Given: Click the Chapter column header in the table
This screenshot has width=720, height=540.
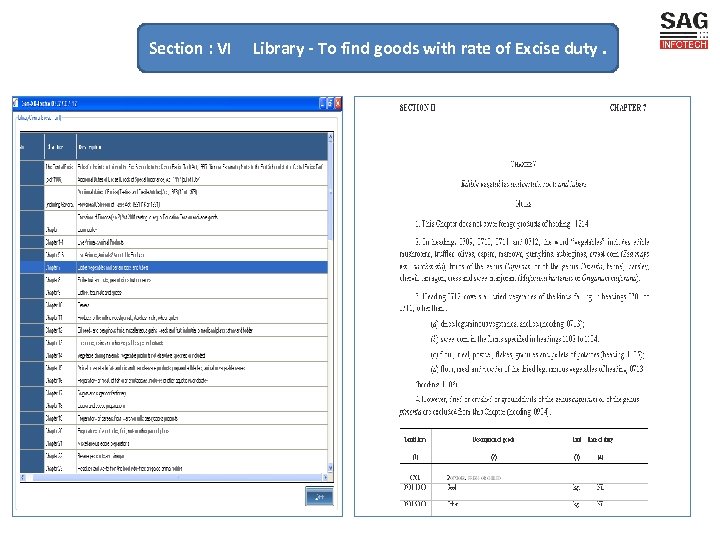Looking at the screenshot, I should [x=60, y=147].
